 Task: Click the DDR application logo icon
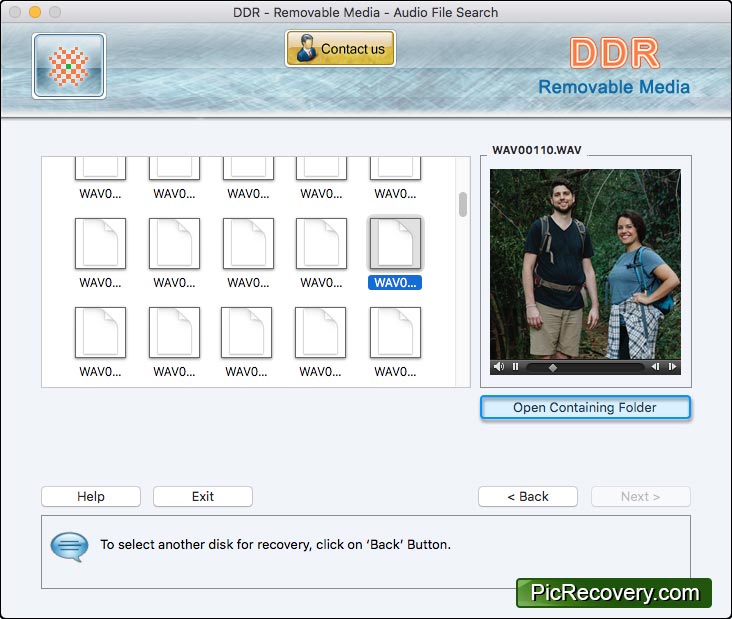(x=69, y=66)
